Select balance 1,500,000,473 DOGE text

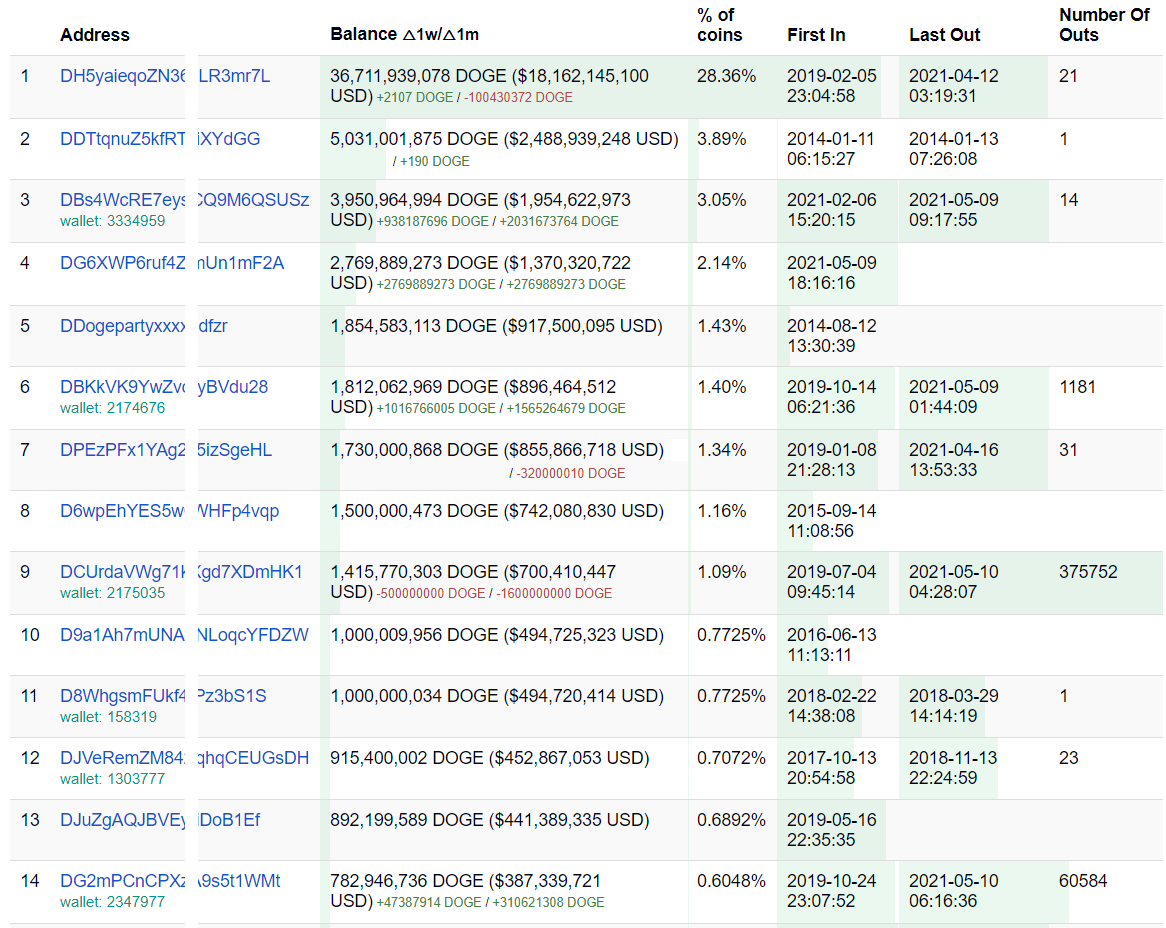click(x=414, y=511)
